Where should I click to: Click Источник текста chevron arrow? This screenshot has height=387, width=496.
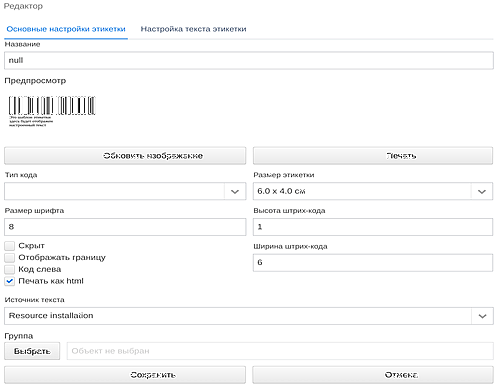482,316
